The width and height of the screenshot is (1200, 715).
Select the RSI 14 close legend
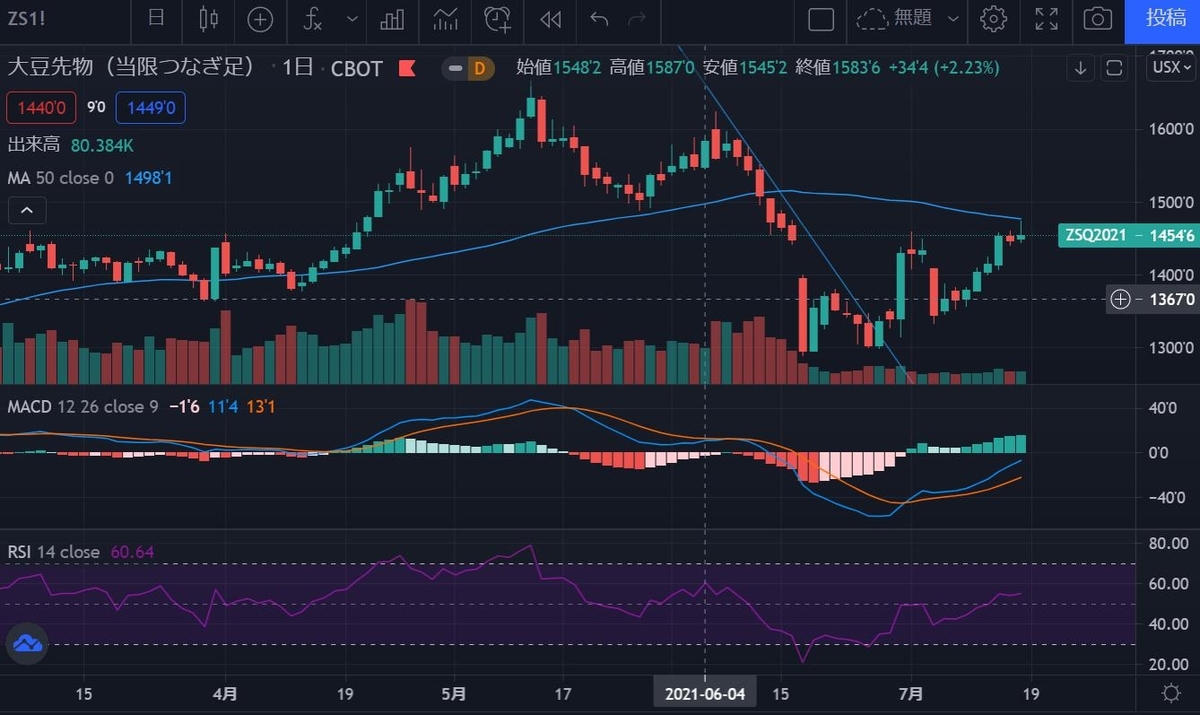53,552
